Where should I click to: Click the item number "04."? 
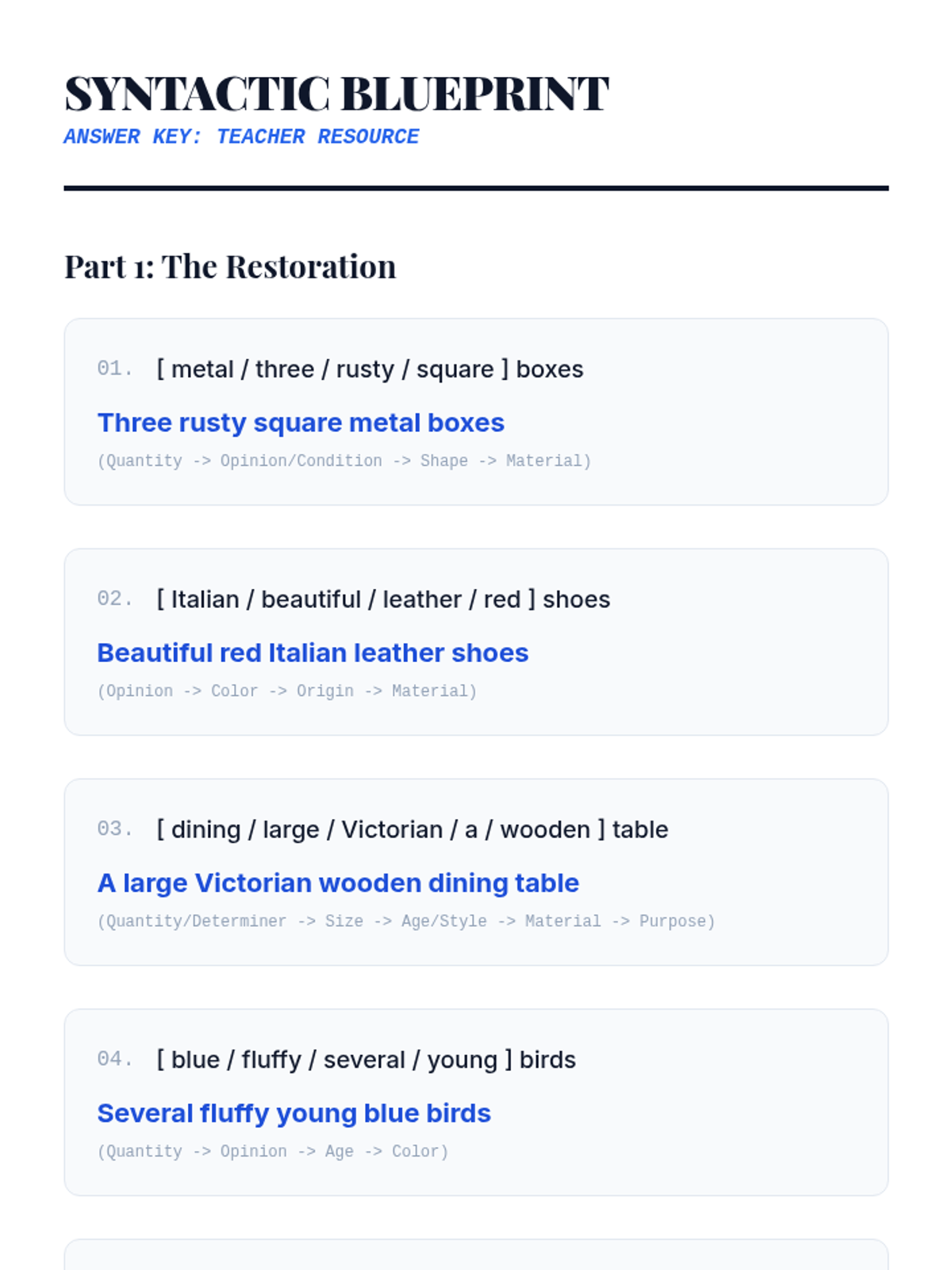click(x=115, y=1060)
